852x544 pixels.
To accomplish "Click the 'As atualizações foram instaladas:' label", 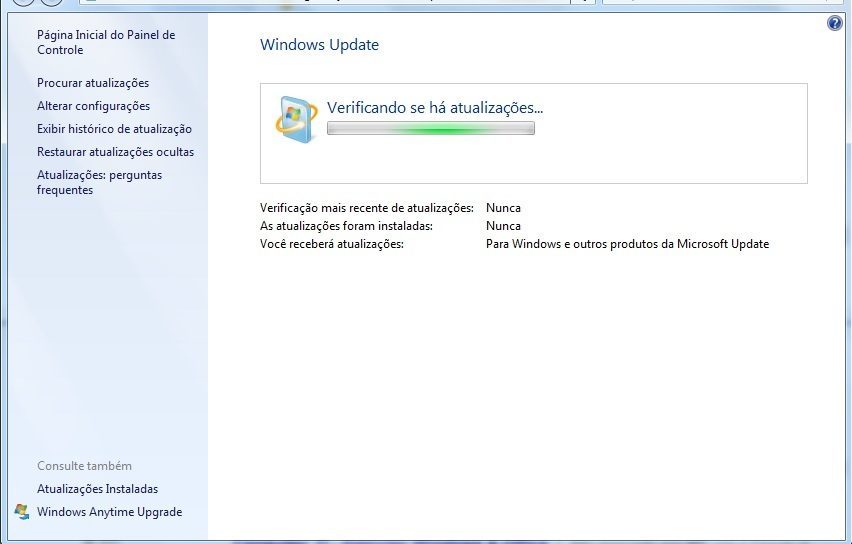I will (346, 226).
